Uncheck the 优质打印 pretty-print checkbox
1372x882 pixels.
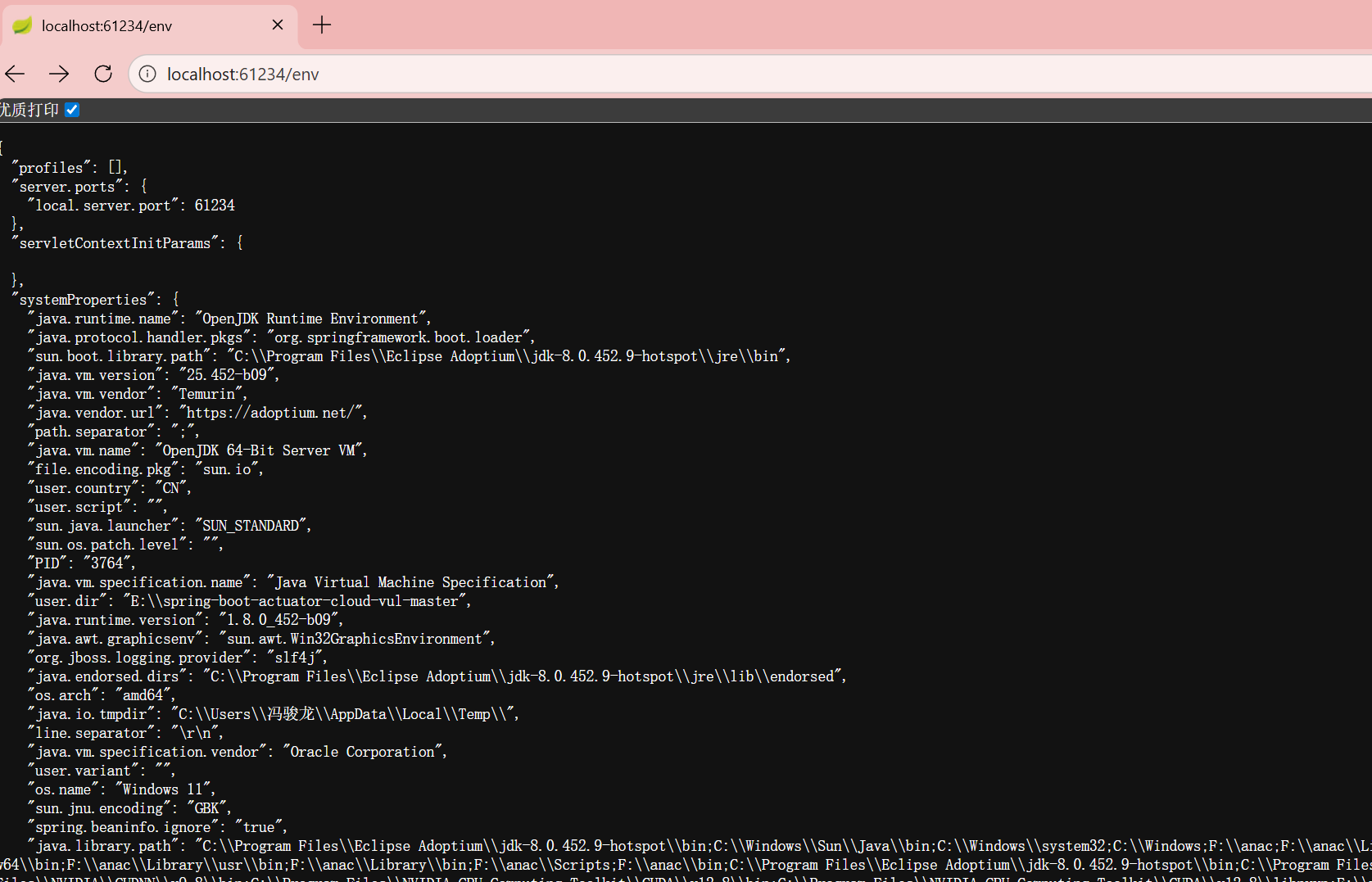pyautogui.click(x=72, y=110)
